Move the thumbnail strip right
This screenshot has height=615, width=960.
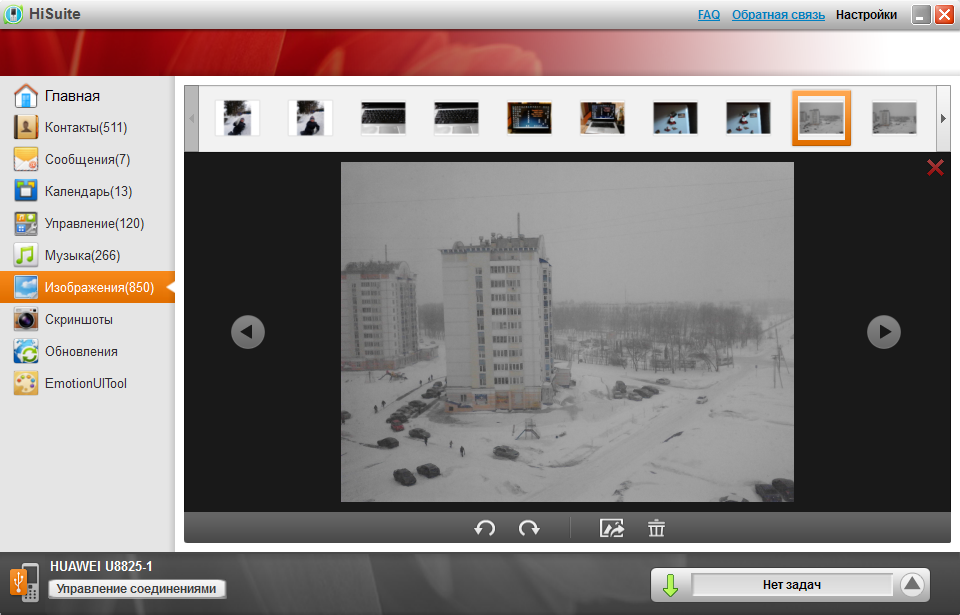tap(943, 118)
